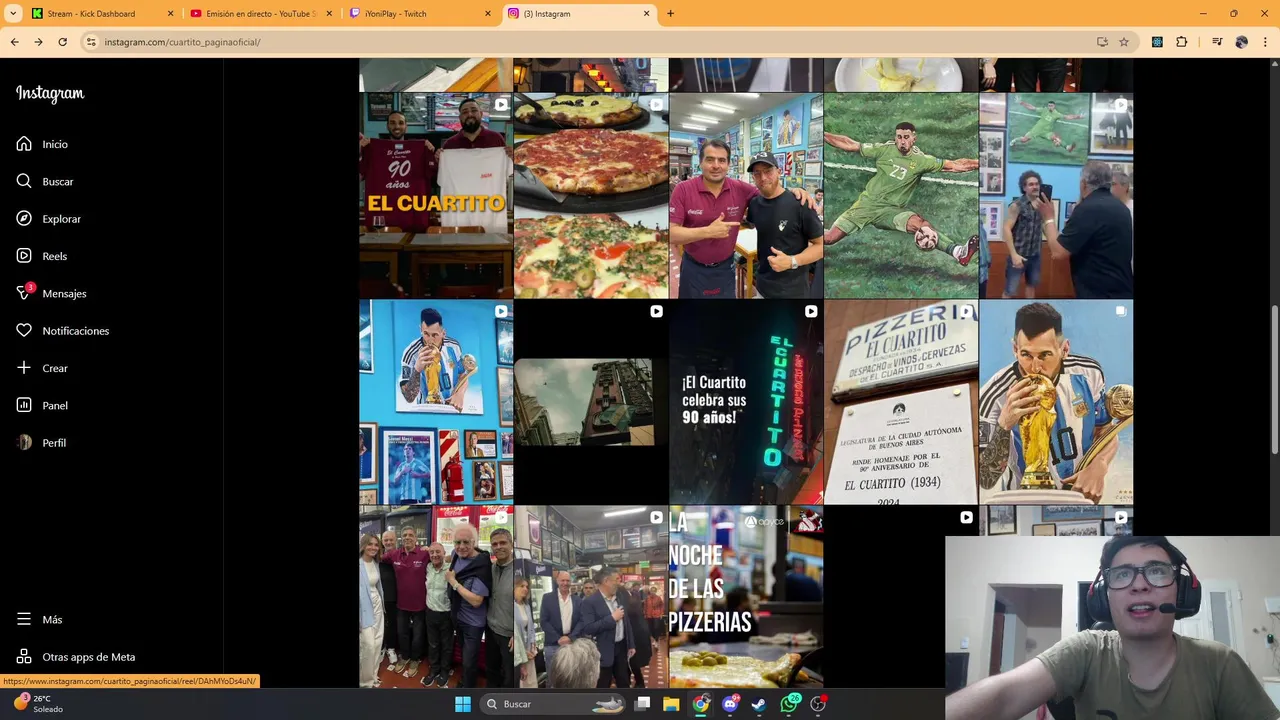Open the Extensions puzzle icon

(x=1182, y=42)
